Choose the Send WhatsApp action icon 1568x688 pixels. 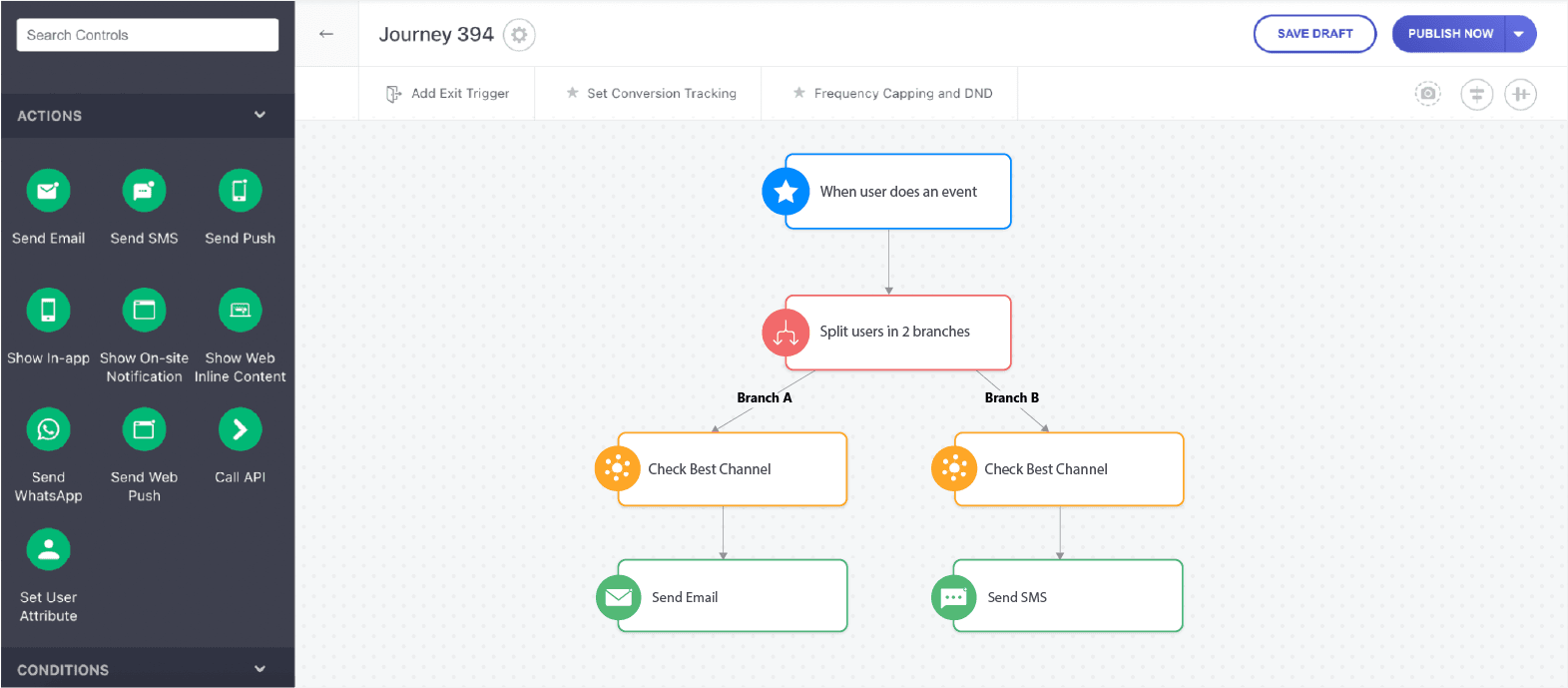48,430
